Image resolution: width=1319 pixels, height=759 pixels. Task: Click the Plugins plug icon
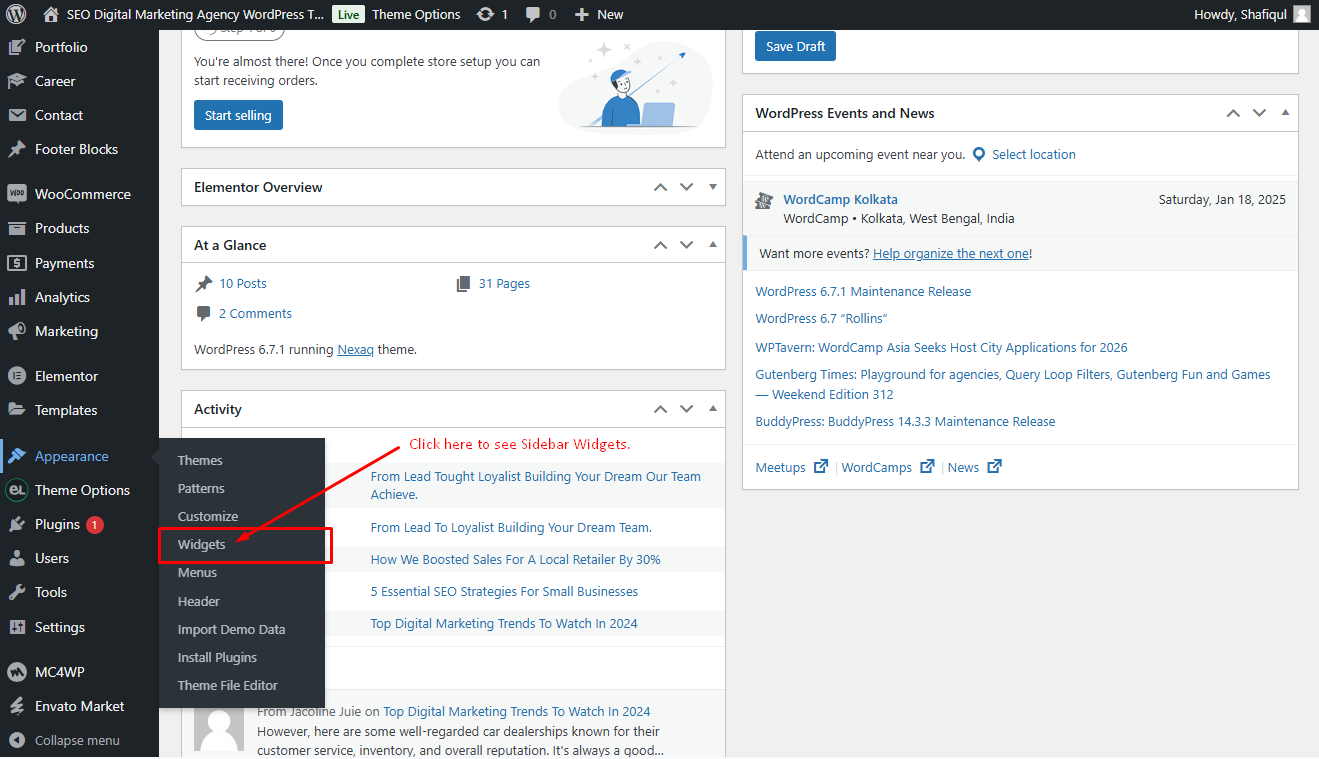(x=16, y=524)
